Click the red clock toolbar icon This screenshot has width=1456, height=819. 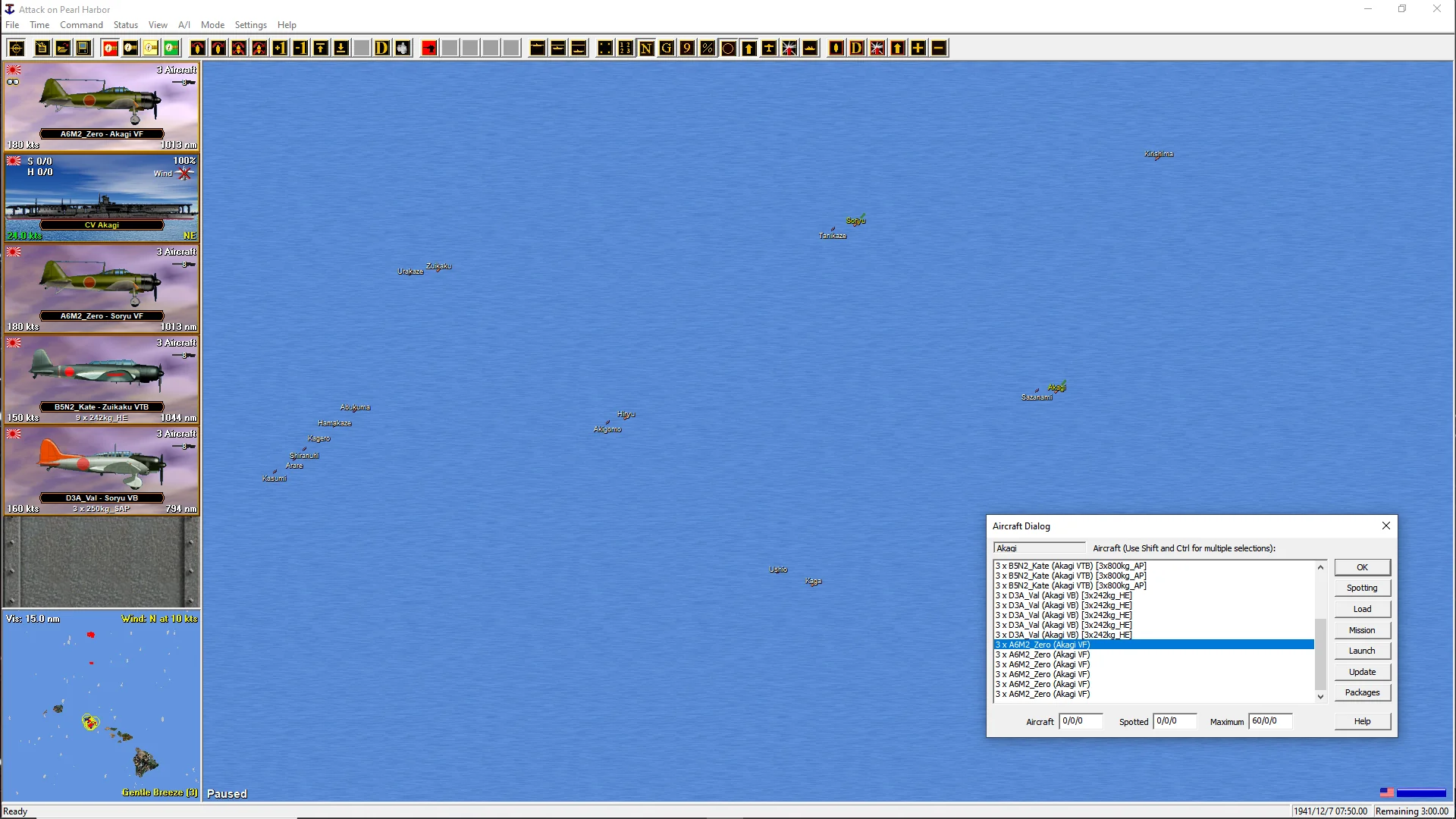111,49
